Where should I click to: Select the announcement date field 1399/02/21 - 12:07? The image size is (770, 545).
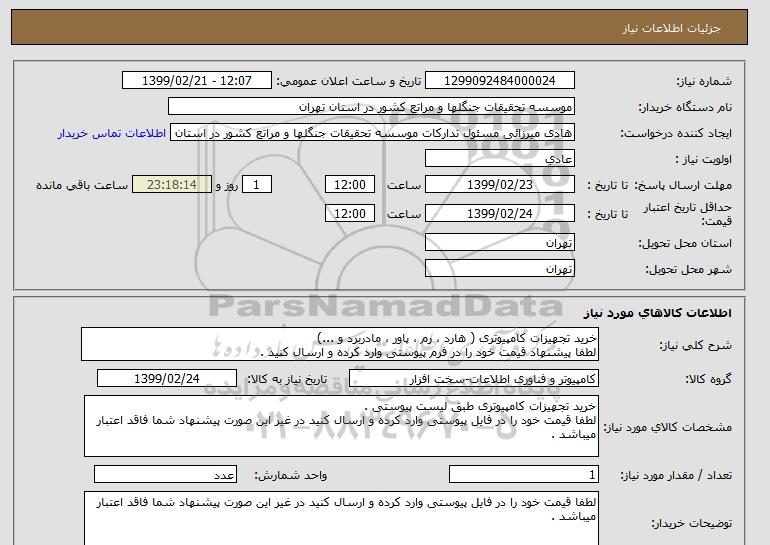(196, 81)
